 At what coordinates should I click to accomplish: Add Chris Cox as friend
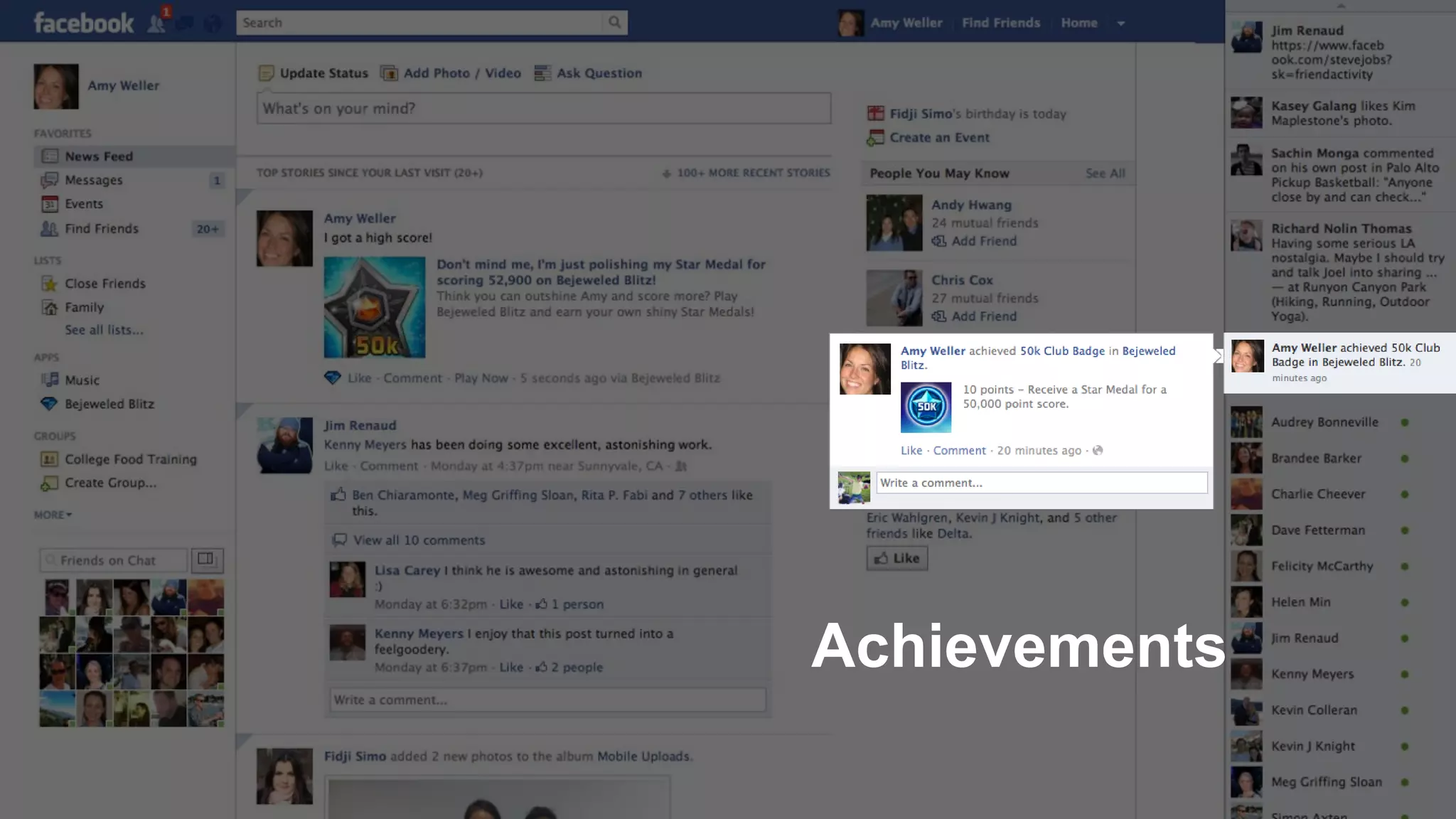tap(975, 316)
